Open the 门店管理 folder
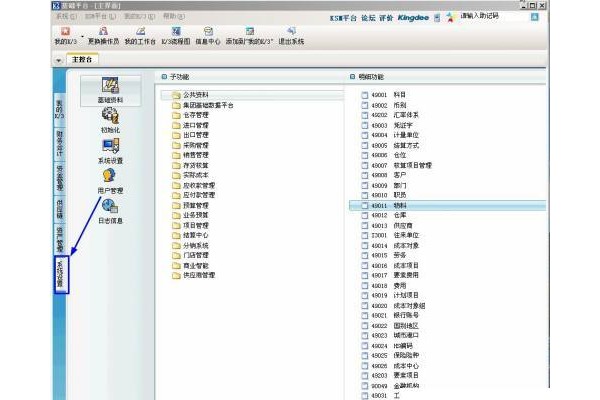600x400 pixels. (x=190, y=255)
